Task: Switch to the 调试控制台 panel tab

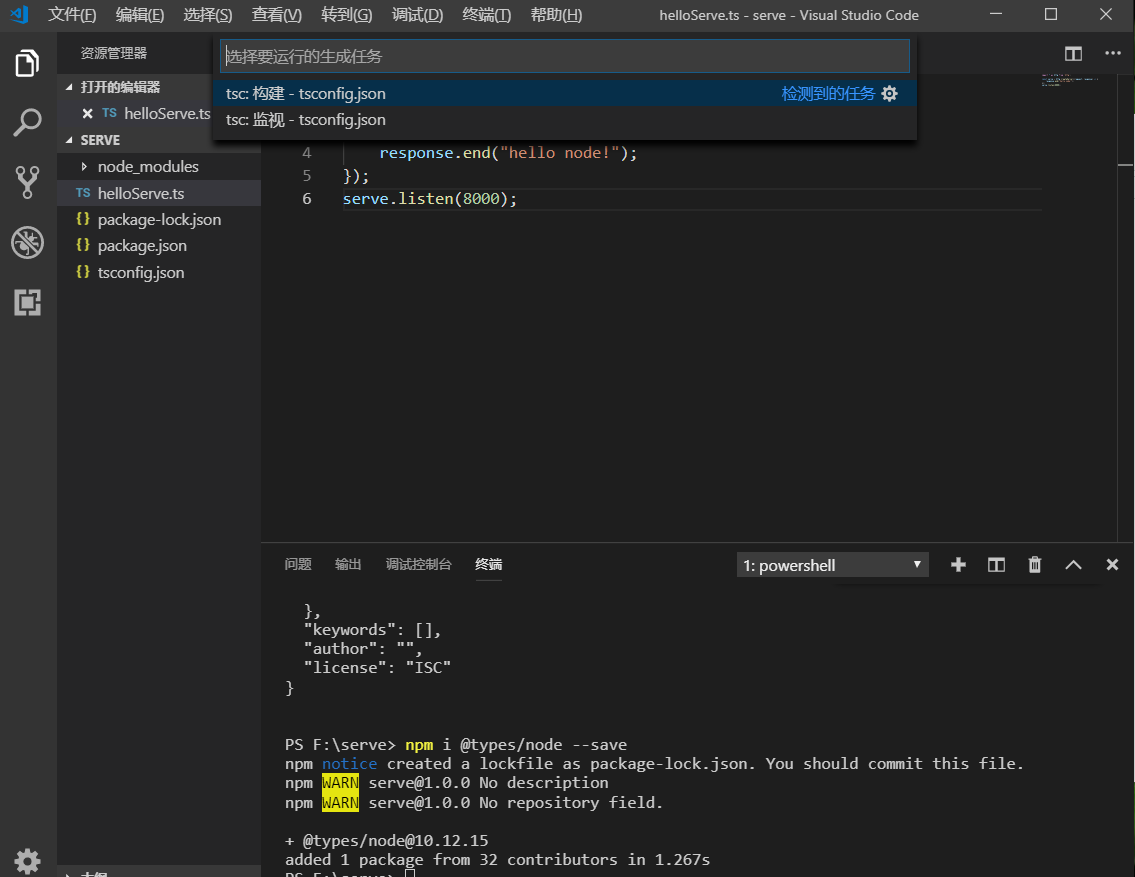Action: pos(418,564)
